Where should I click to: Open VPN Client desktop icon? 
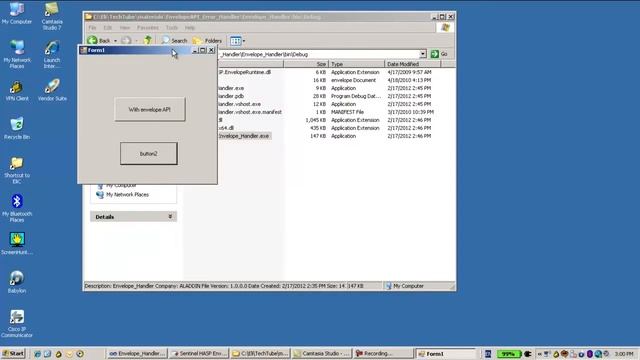(x=17, y=91)
